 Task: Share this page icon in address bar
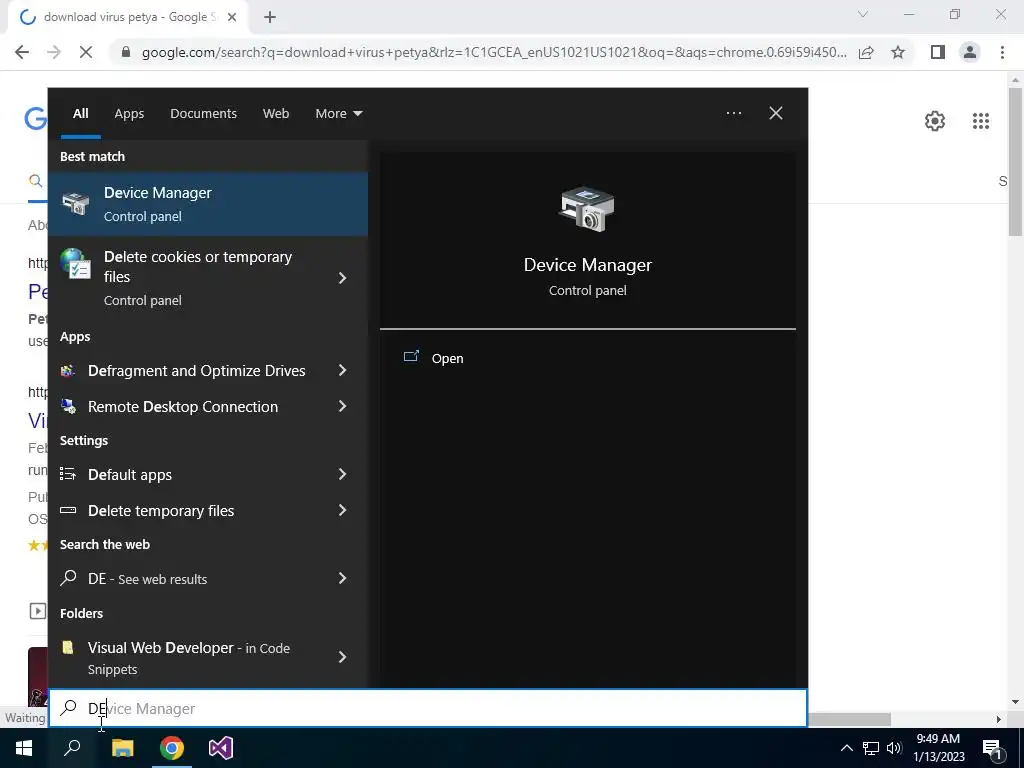pyautogui.click(x=866, y=52)
